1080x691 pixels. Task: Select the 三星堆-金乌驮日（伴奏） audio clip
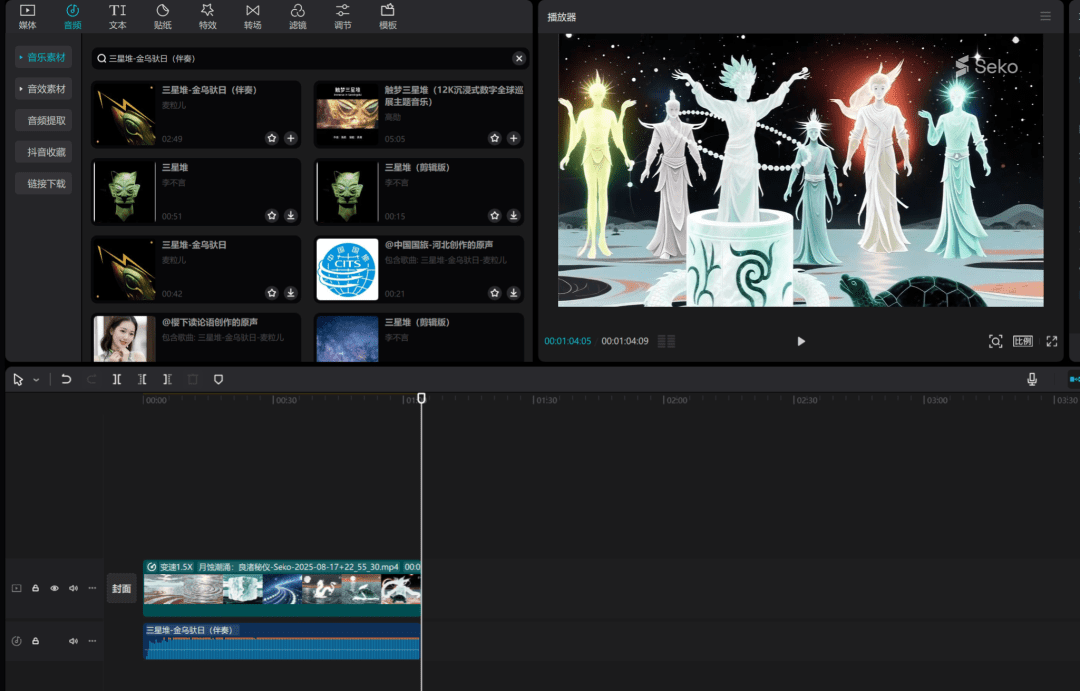pos(282,641)
